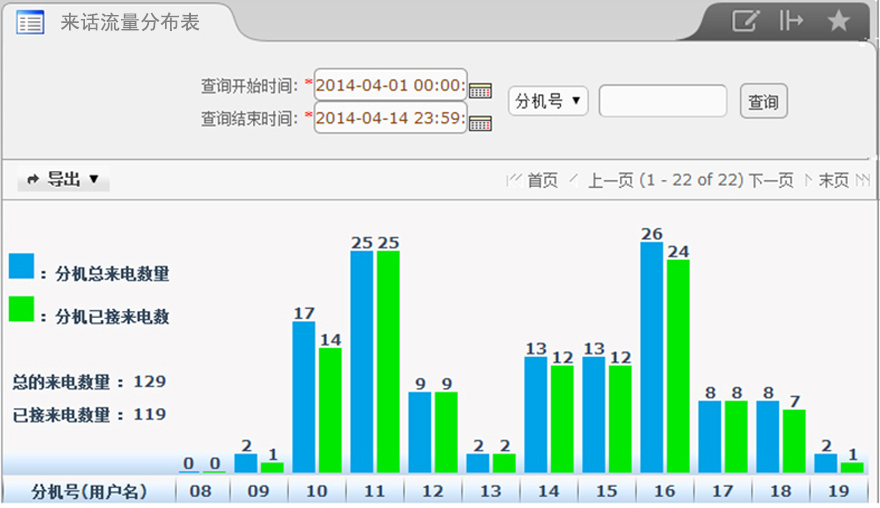
Task: Click the collapse panel arrow icon in header
Action: point(791,21)
